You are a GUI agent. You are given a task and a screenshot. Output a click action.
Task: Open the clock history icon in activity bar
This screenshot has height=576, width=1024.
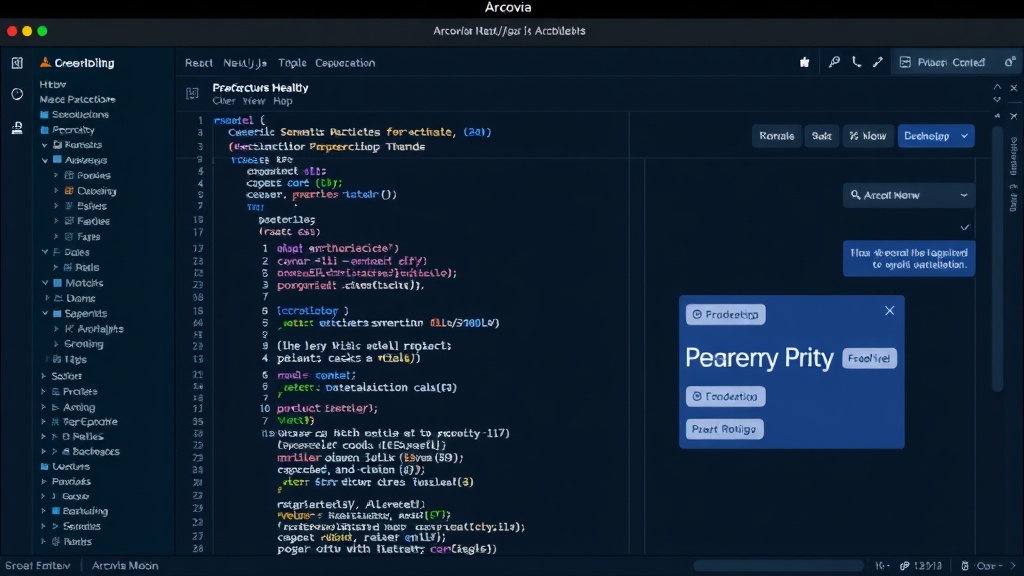(17, 95)
